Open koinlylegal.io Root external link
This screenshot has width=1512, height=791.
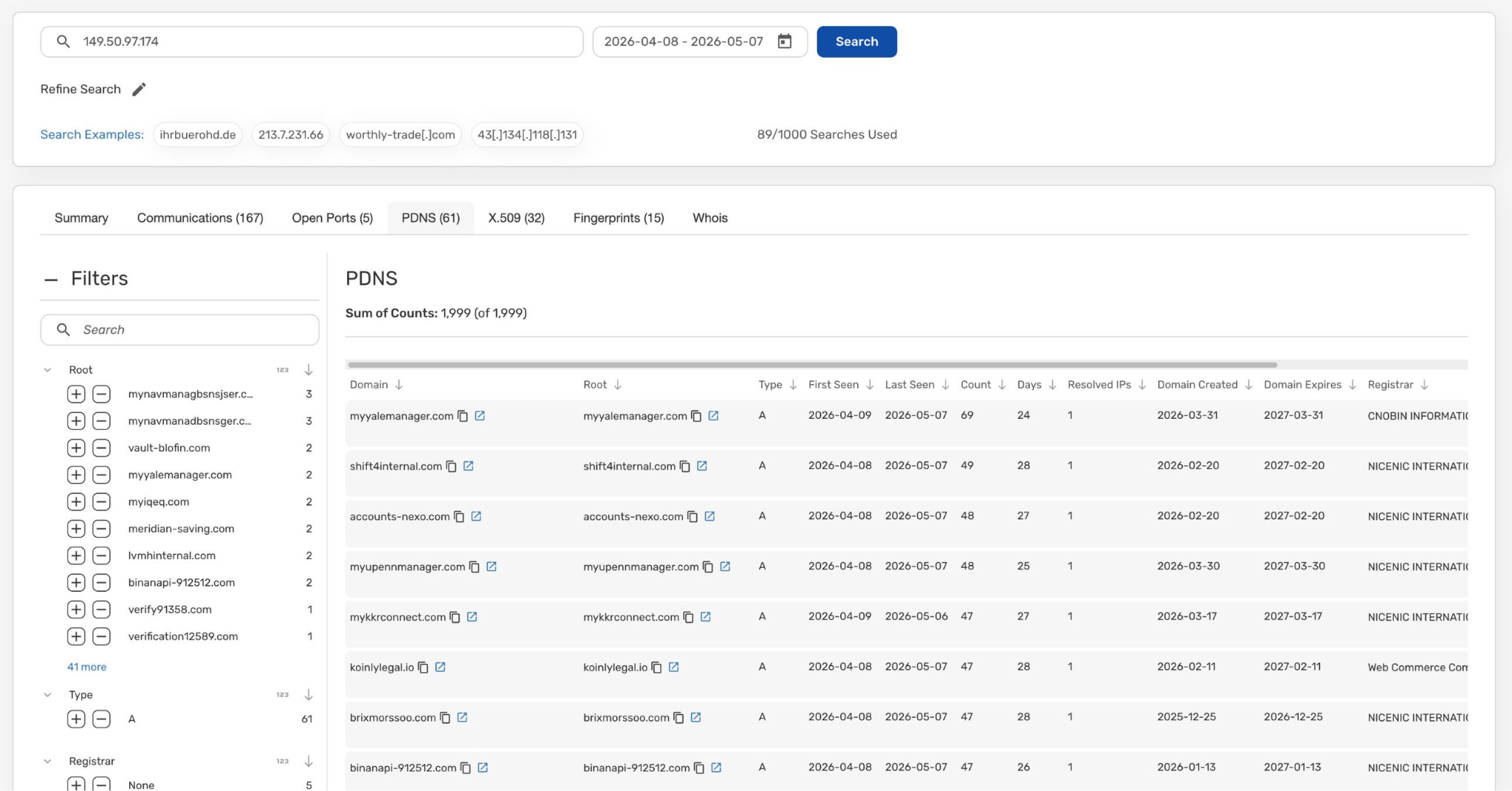click(x=673, y=667)
